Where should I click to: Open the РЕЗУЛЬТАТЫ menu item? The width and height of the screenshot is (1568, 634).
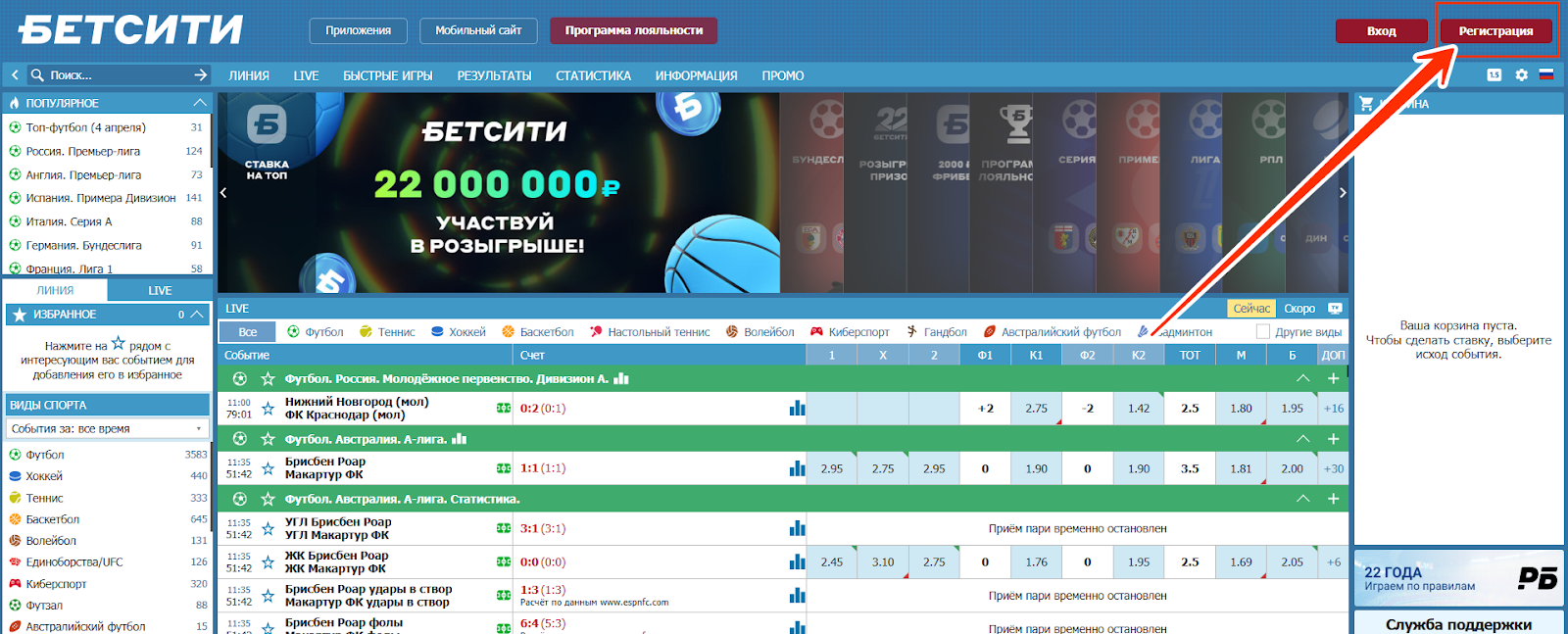(x=494, y=75)
